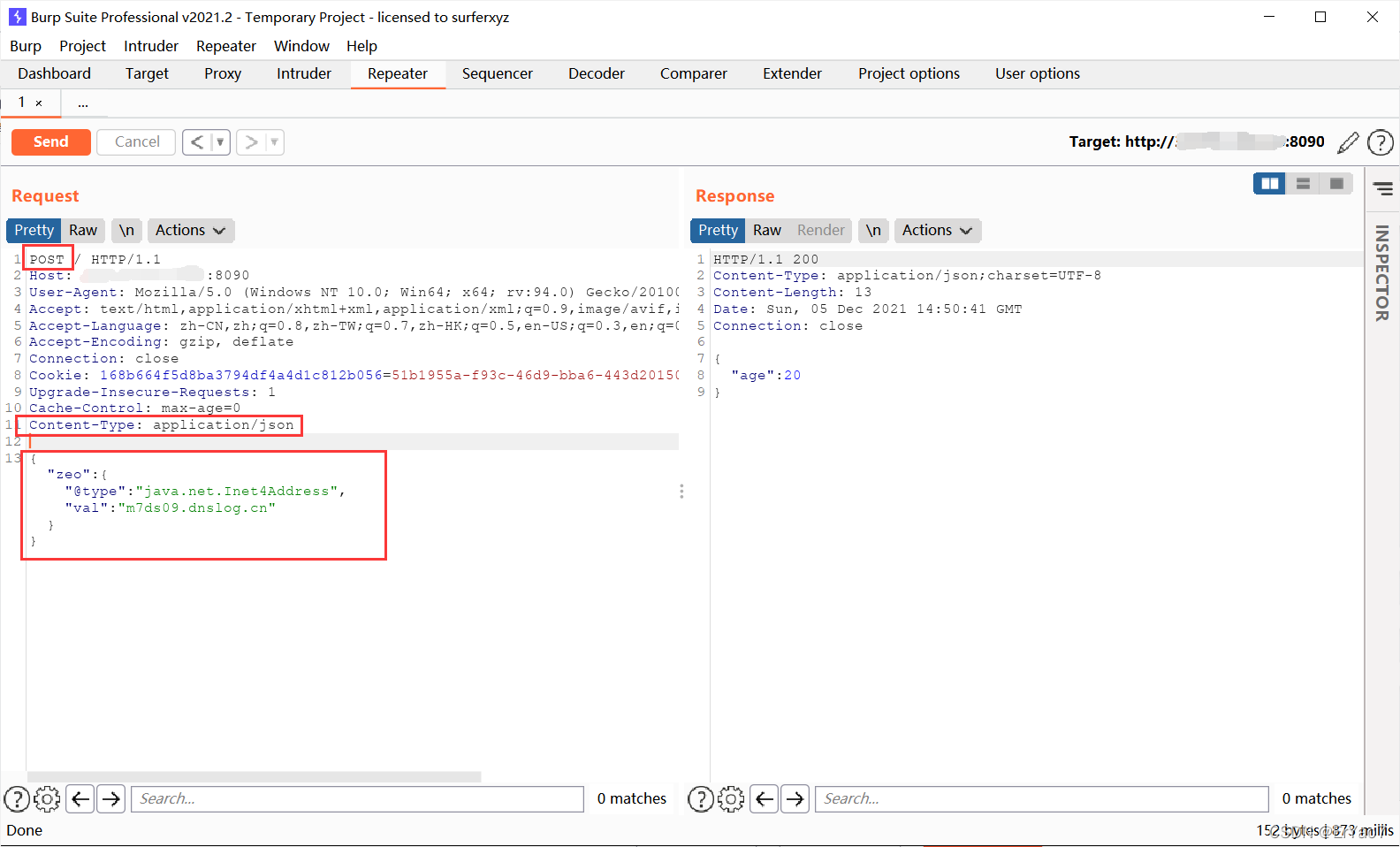The image size is (1400, 847).
Task: Focus the request search field
Action: tap(357, 799)
